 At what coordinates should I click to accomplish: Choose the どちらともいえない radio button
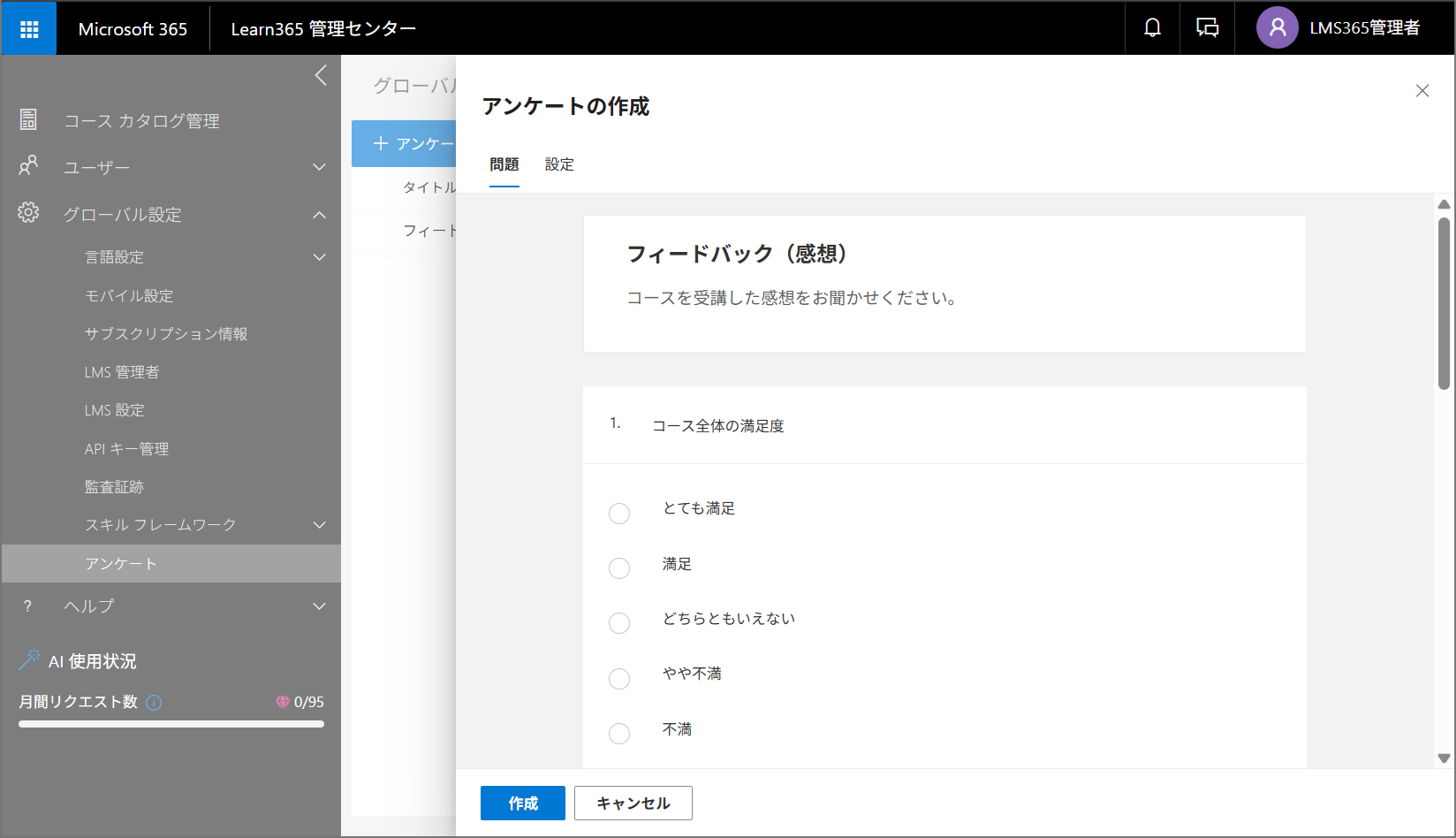pyautogui.click(x=619, y=623)
